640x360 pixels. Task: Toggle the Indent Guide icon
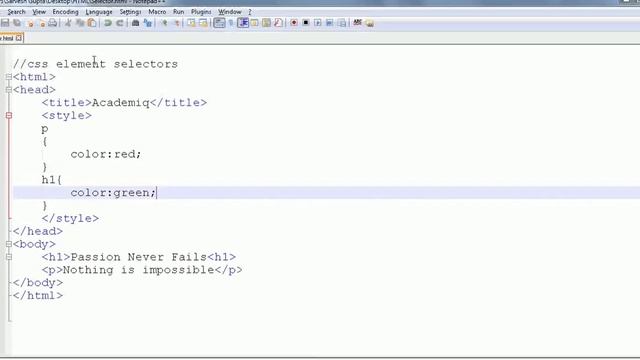pos(243,23)
